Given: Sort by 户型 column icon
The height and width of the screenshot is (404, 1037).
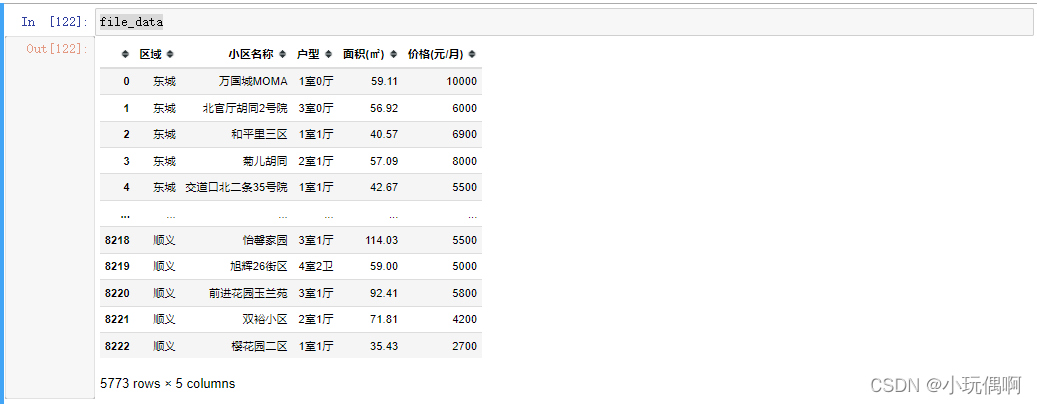Looking at the screenshot, I should [x=329, y=54].
